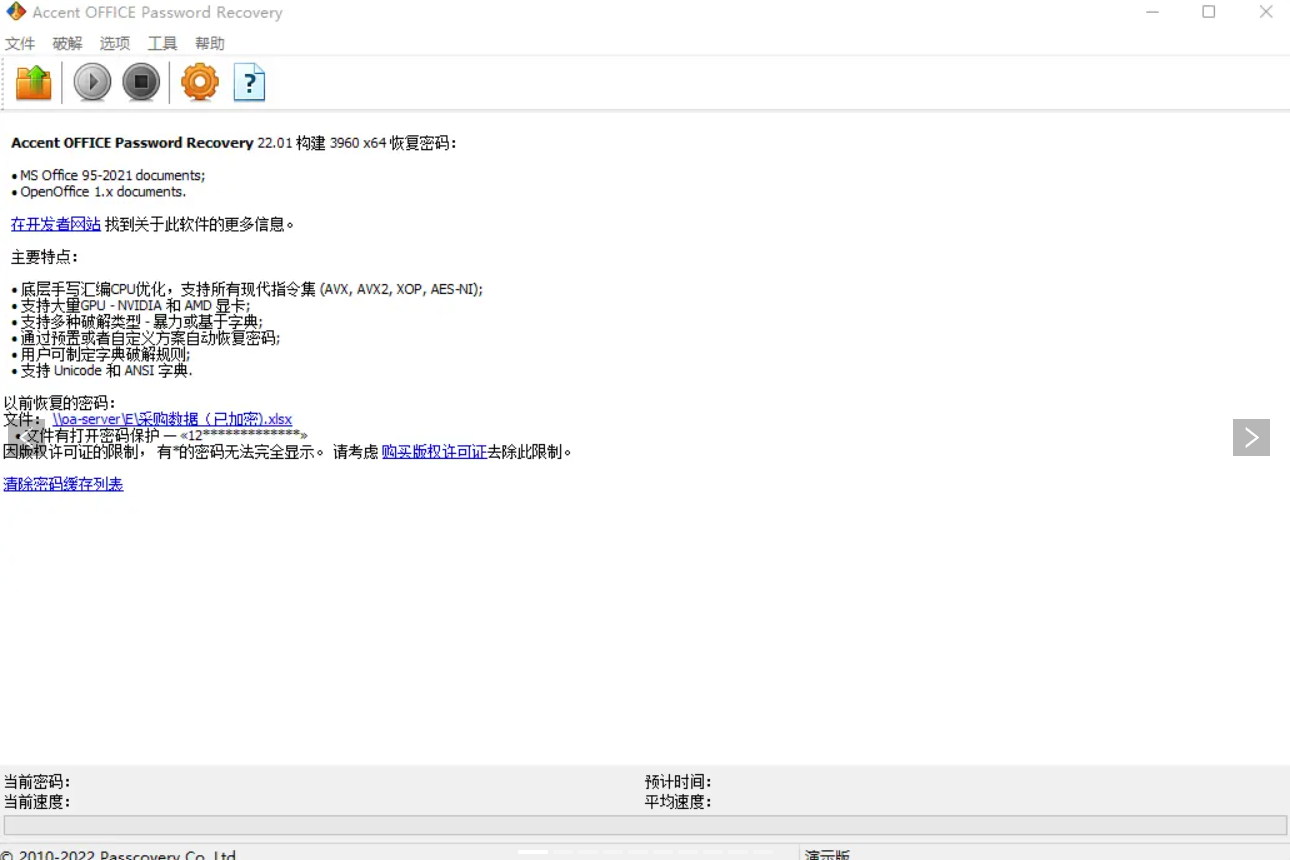Screen dimensions: 1290x860
Task: Close the Accent OFFICE Password Recovery window
Action: click(x=1265, y=12)
